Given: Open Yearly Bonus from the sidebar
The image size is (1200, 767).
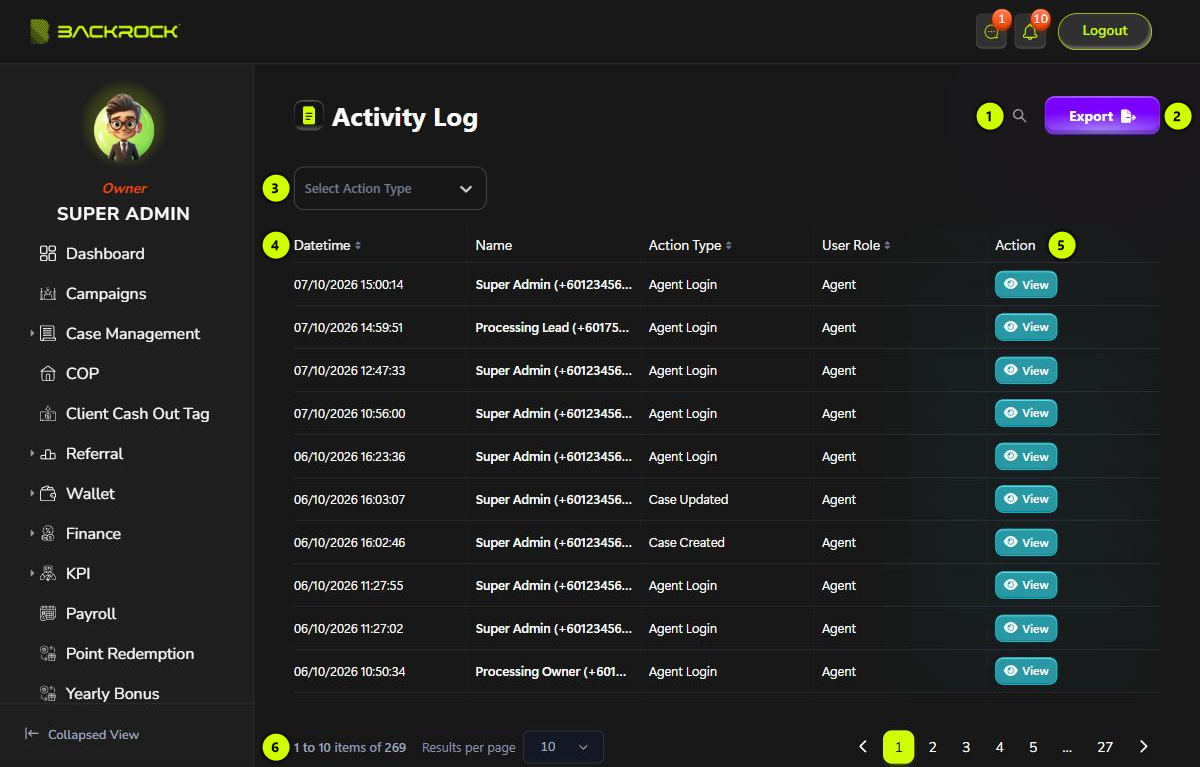Looking at the screenshot, I should coord(113,693).
